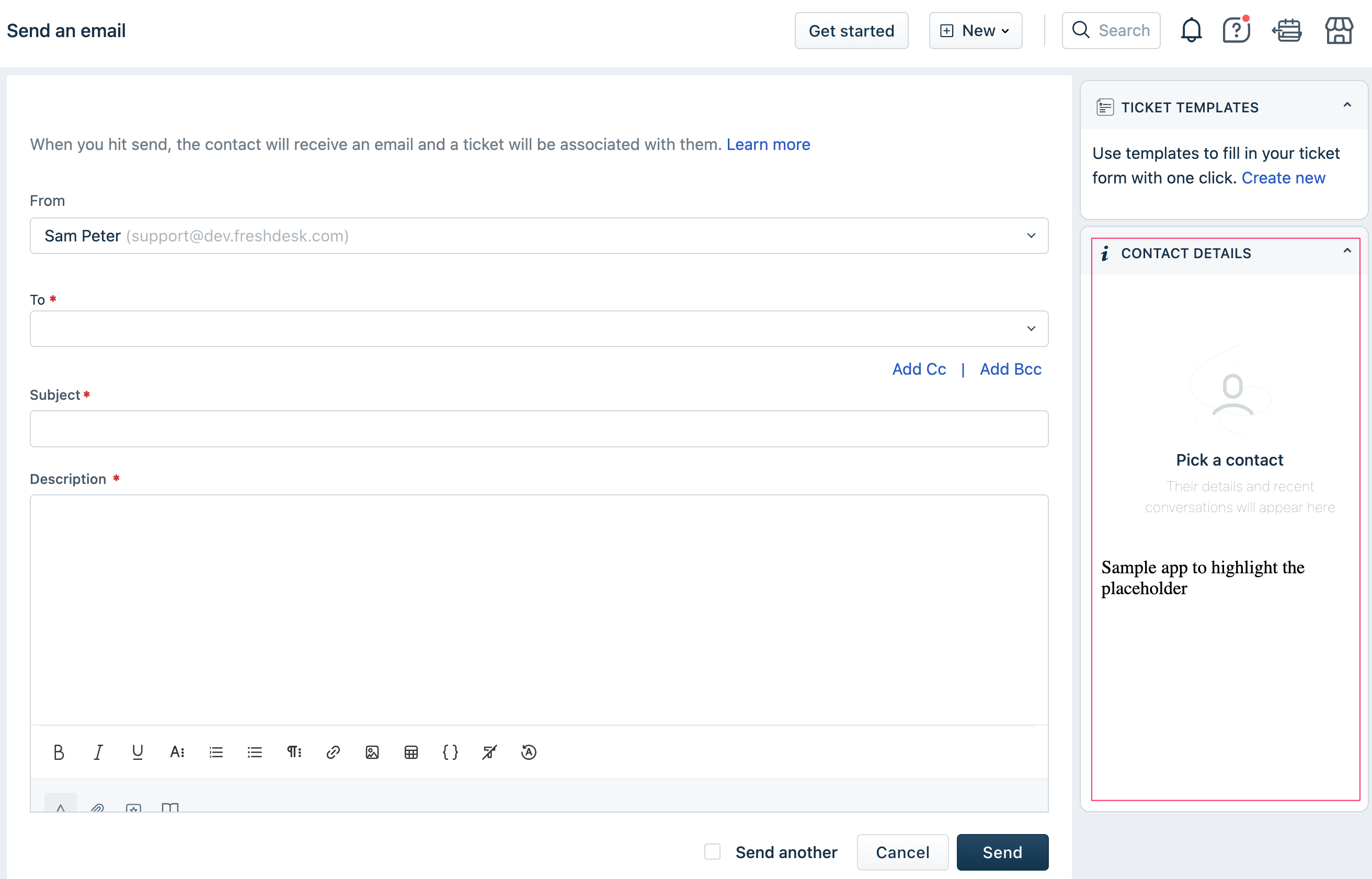Click the Insert table icon

(x=411, y=752)
